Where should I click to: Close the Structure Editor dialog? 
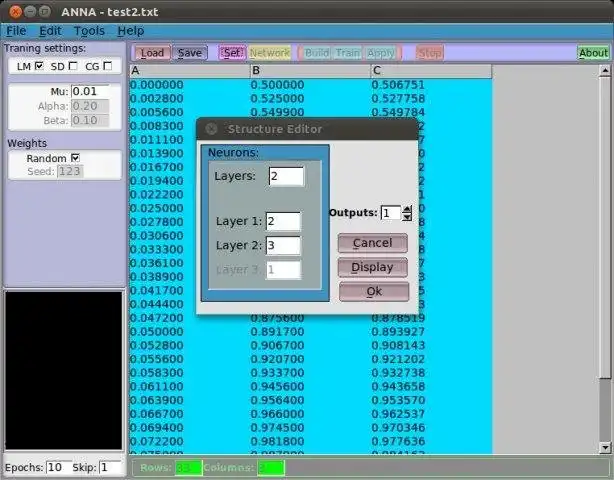coord(211,129)
